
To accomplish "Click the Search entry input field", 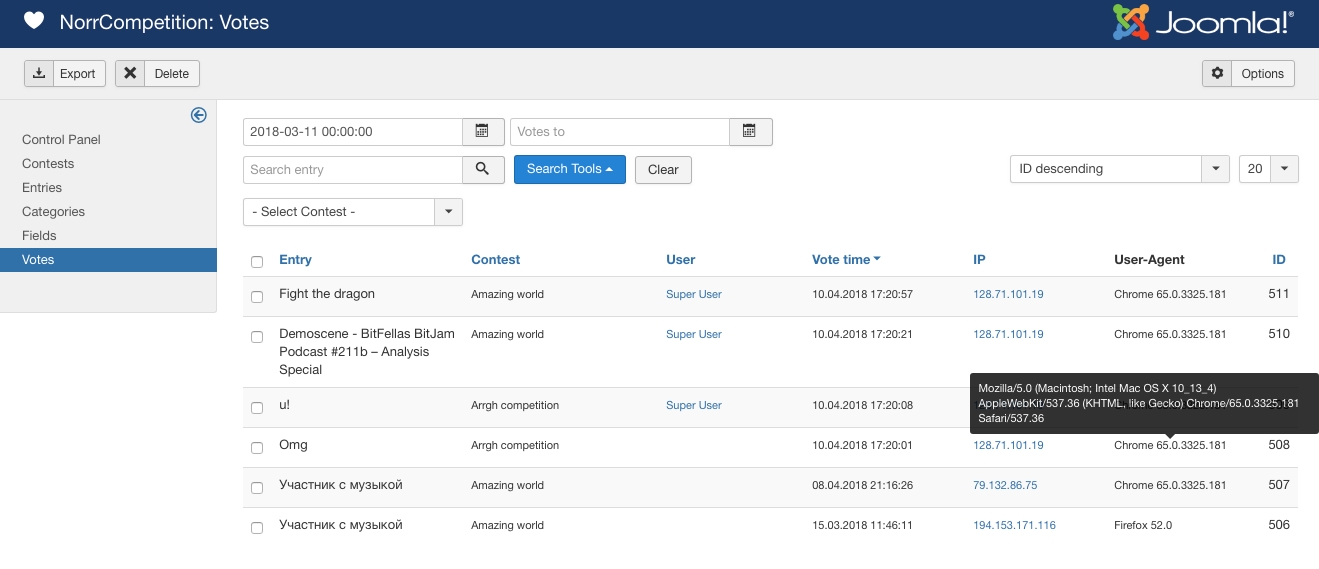I will coord(352,170).
